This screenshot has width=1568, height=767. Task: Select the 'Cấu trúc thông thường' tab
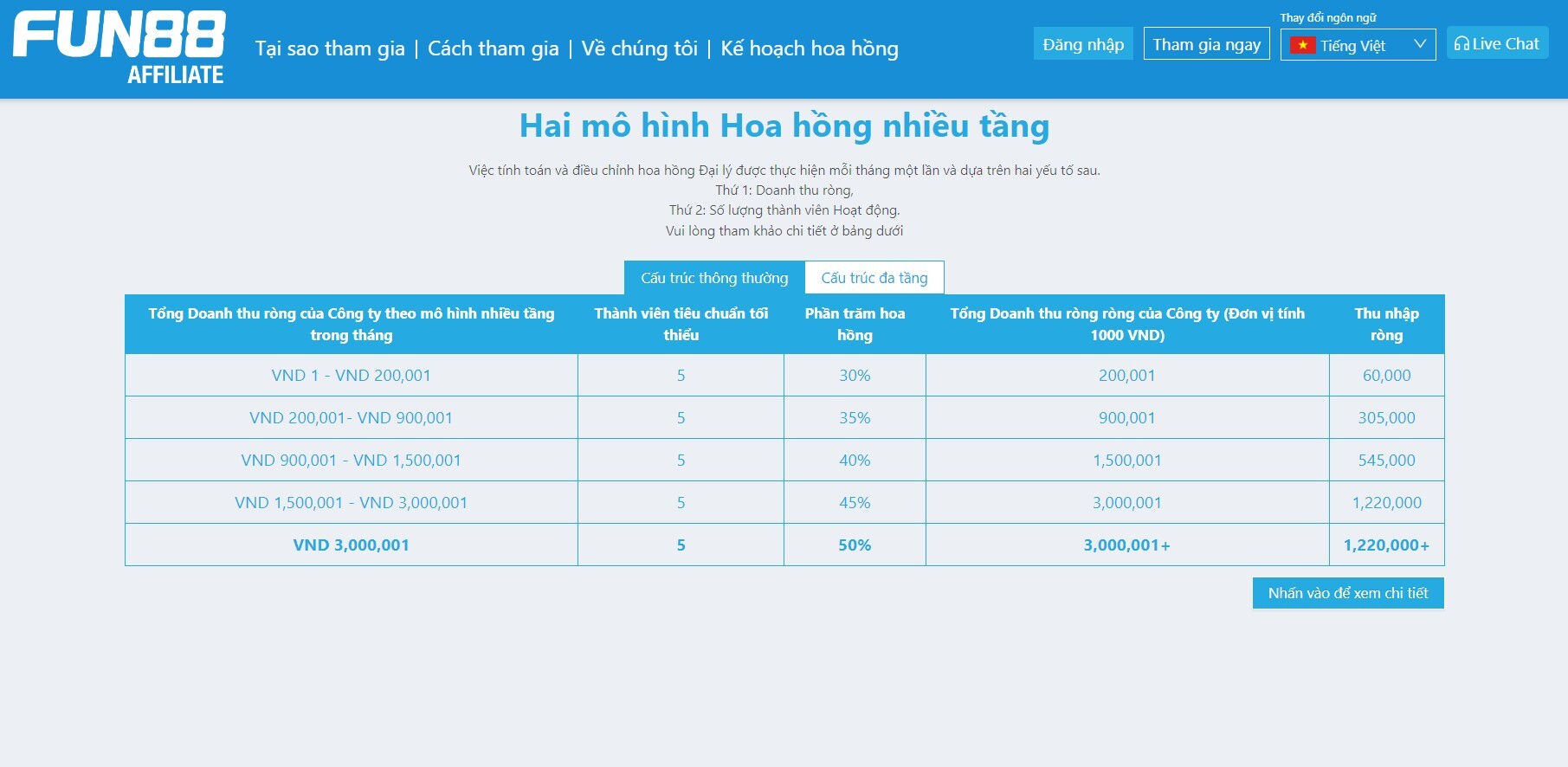[714, 278]
